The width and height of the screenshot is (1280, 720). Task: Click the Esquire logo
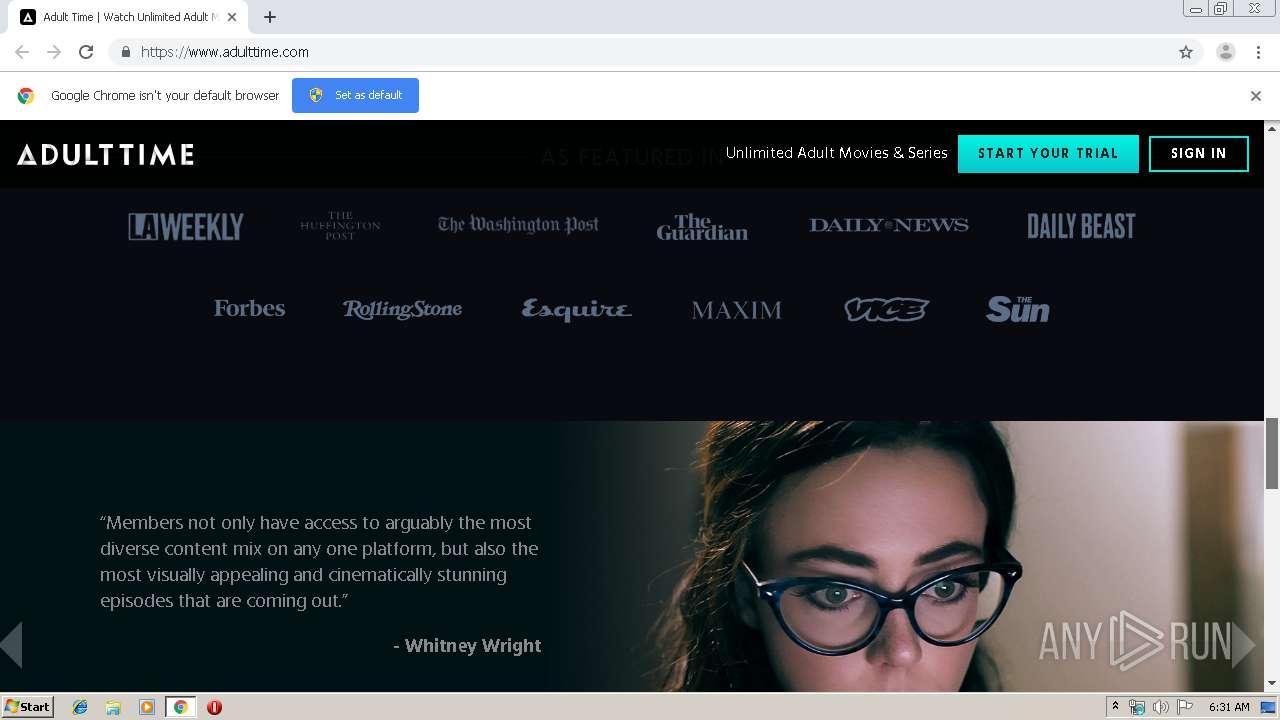[576, 309]
